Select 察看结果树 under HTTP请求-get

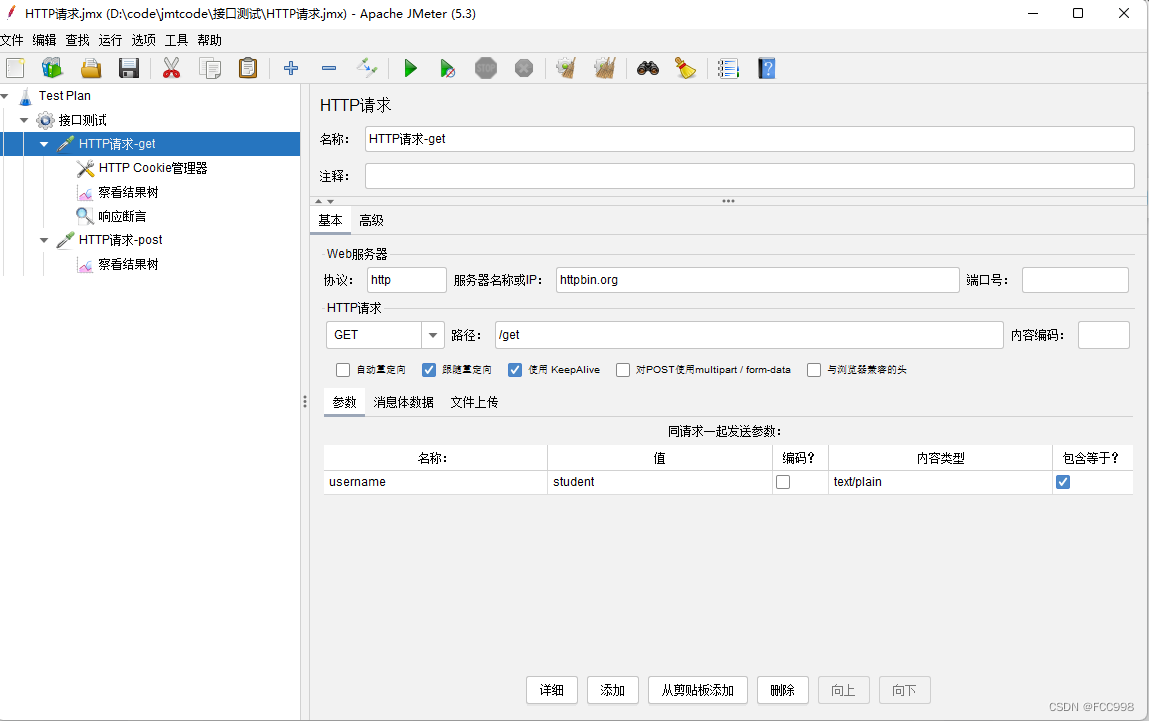click(x=128, y=192)
